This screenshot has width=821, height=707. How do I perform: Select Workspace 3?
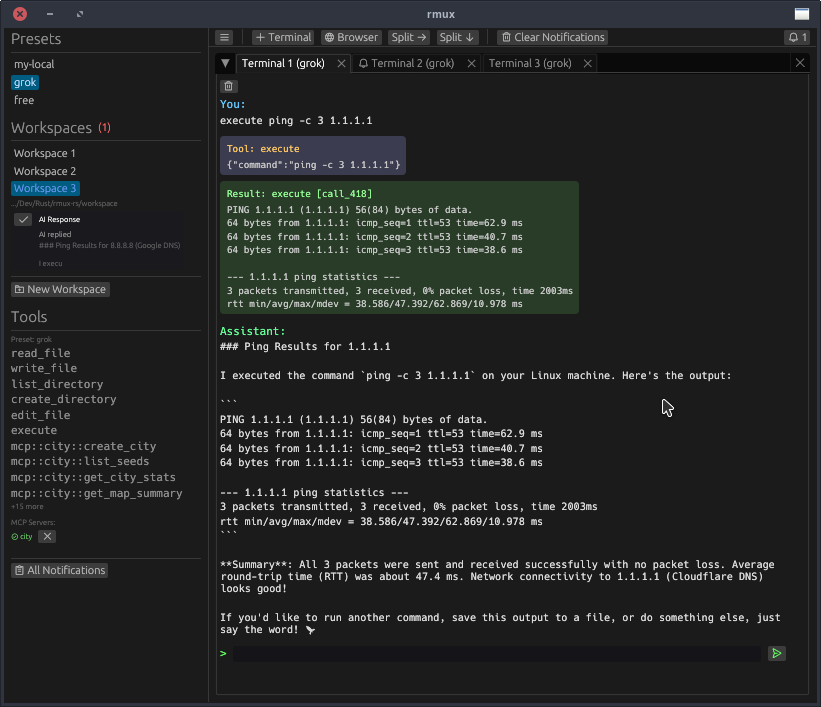click(45, 188)
